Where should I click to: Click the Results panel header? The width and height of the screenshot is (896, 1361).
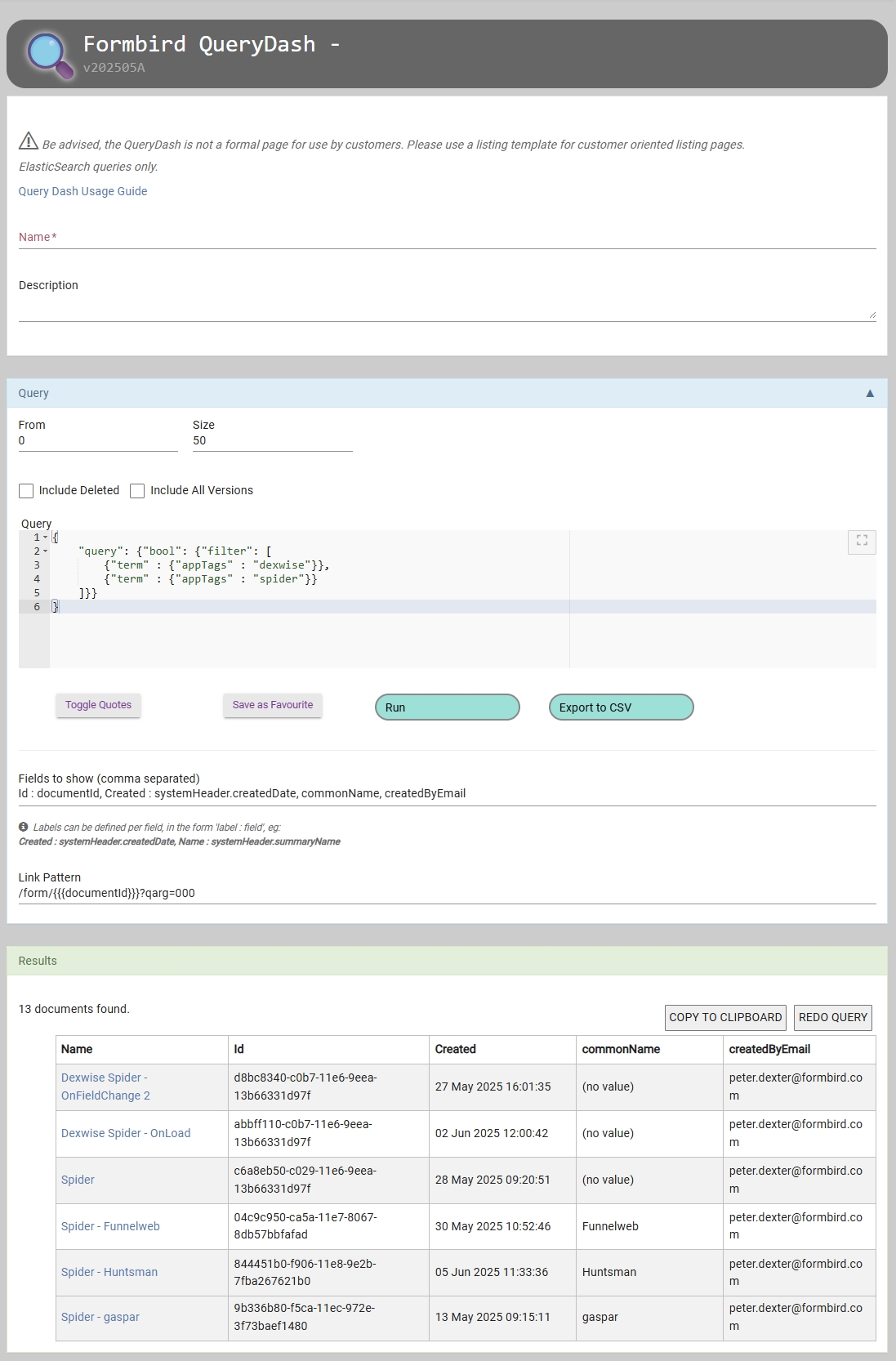pos(448,961)
